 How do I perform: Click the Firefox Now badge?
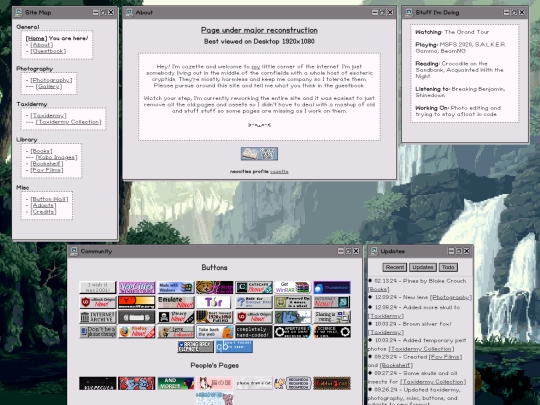tap(137, 332)
